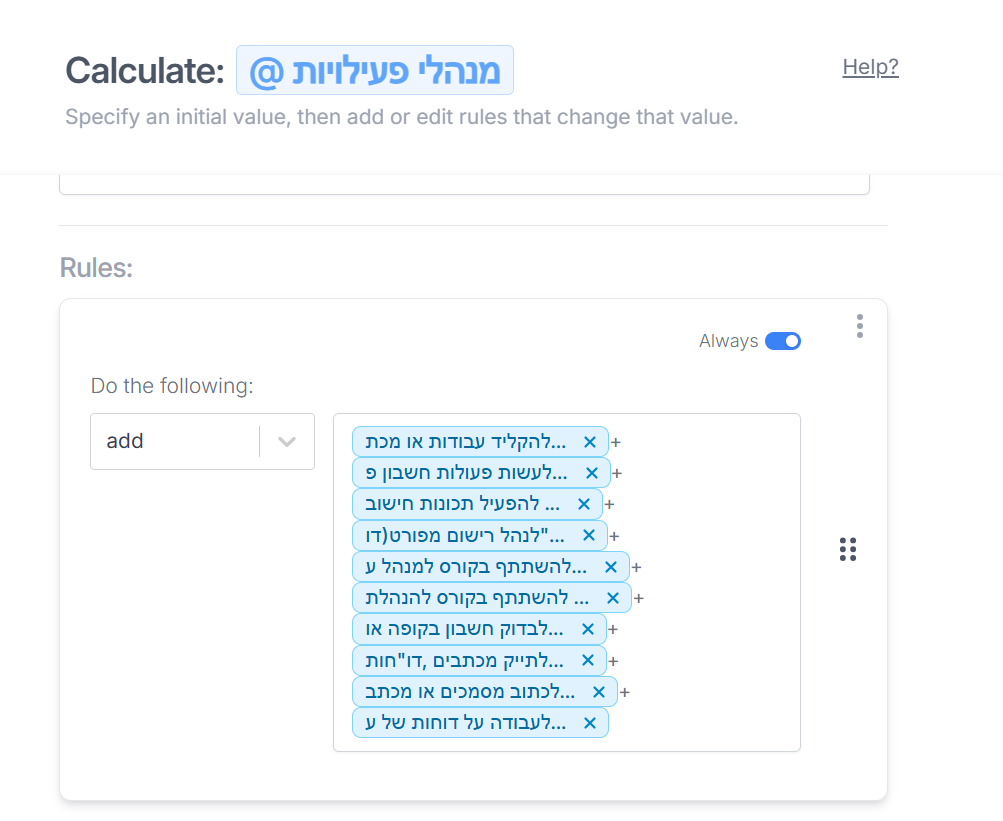Viewport: 1003px width, 821px height.
Task: Delete the 'לבדוק חשבון בקופה או' chip
Action: pyautogui.click(x=589, y=629)
